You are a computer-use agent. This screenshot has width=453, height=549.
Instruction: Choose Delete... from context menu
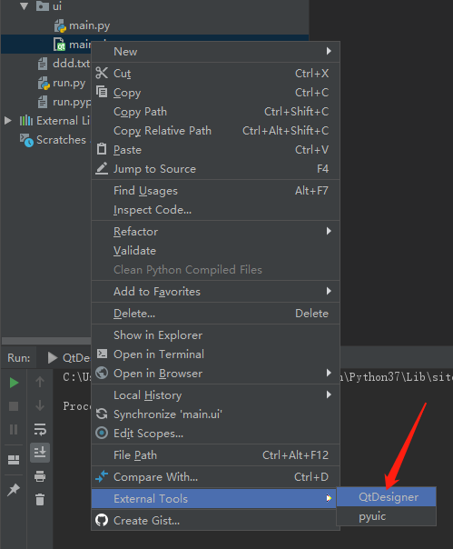[x=216, y=313]
